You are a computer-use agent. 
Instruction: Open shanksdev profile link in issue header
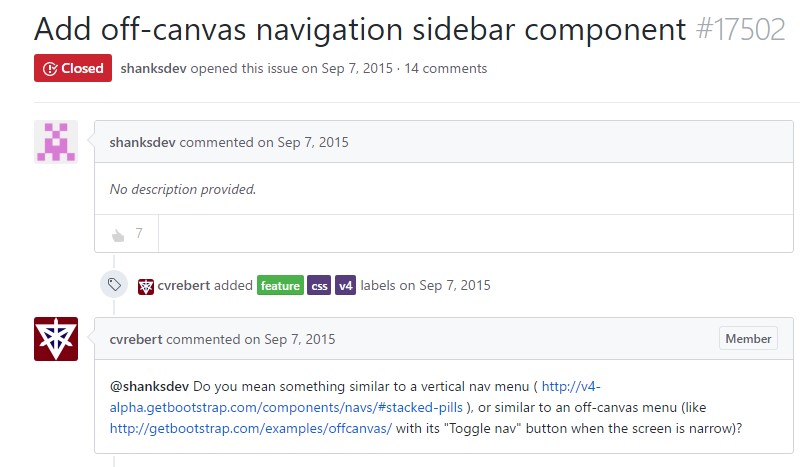(152, 69)
